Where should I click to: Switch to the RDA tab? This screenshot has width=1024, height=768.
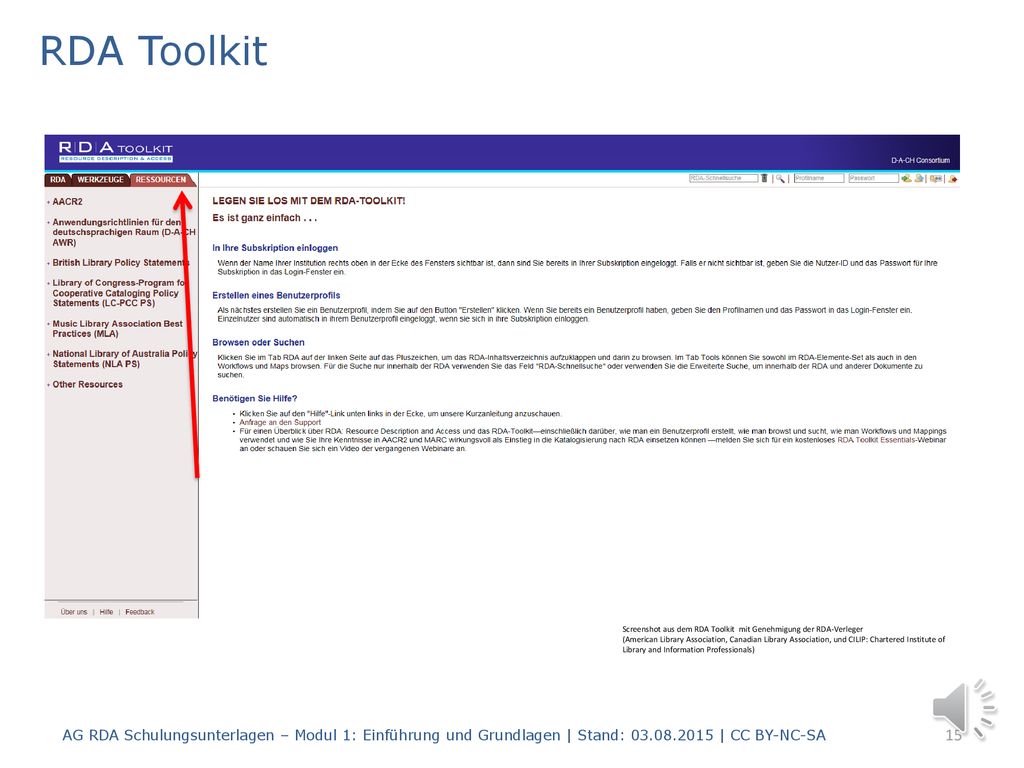(58, 180)
